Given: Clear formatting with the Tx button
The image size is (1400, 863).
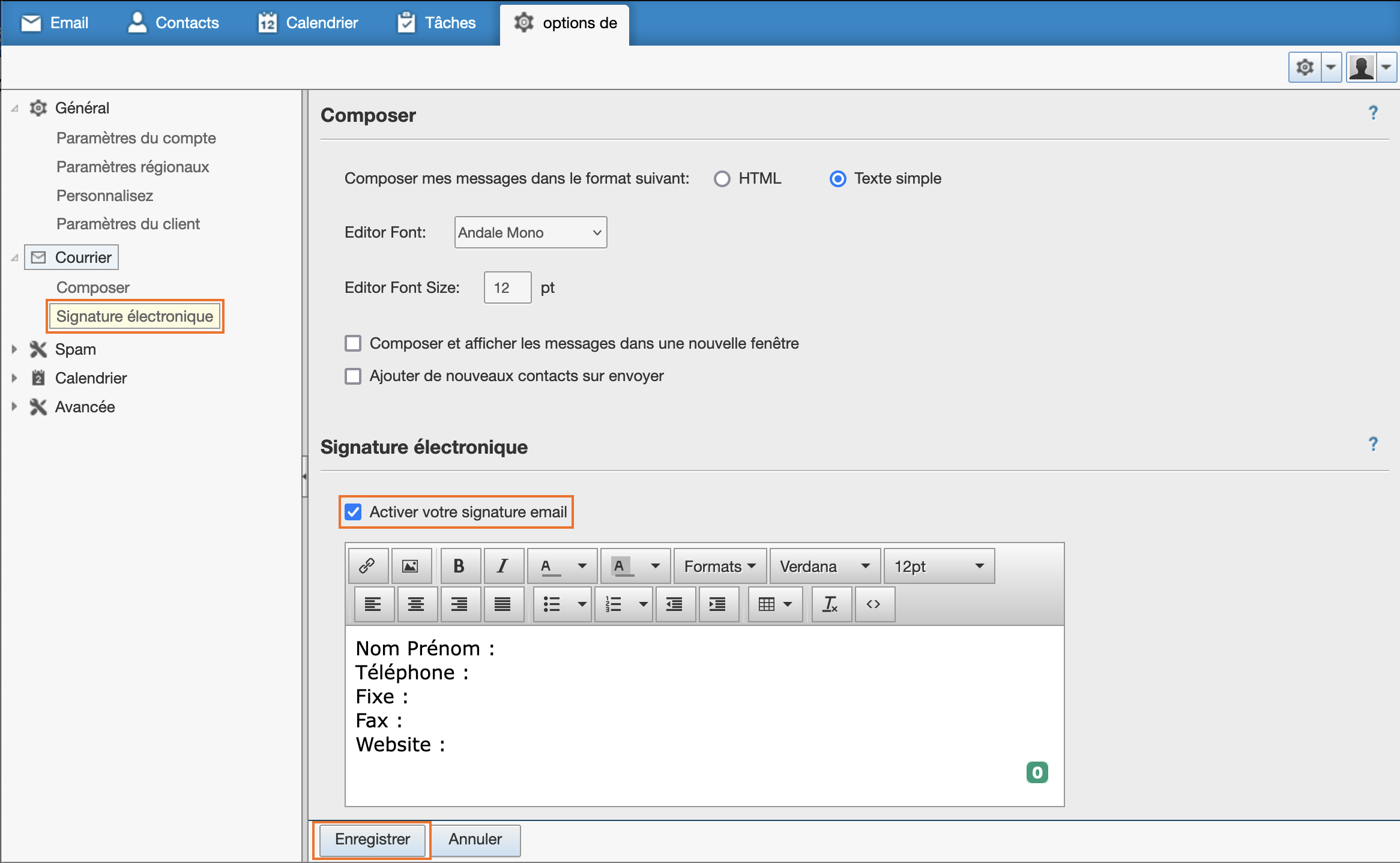Looking at the screenshot, I should tap(831, 604).
